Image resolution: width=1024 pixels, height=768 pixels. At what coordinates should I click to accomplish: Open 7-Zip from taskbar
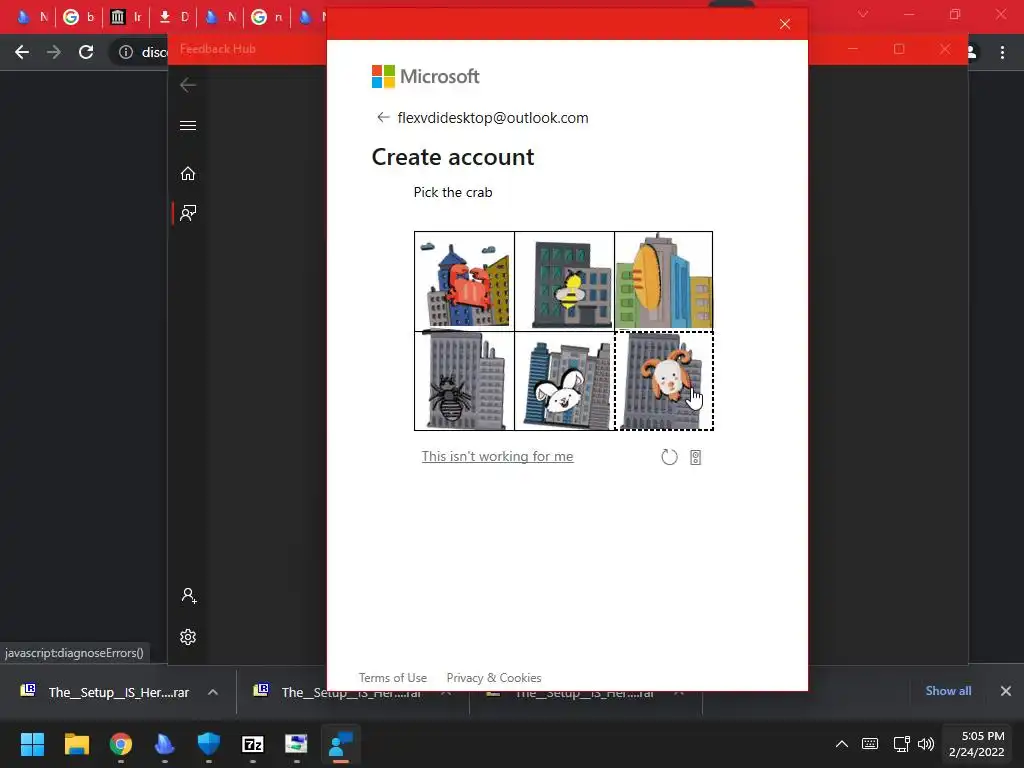pos(253,744)
